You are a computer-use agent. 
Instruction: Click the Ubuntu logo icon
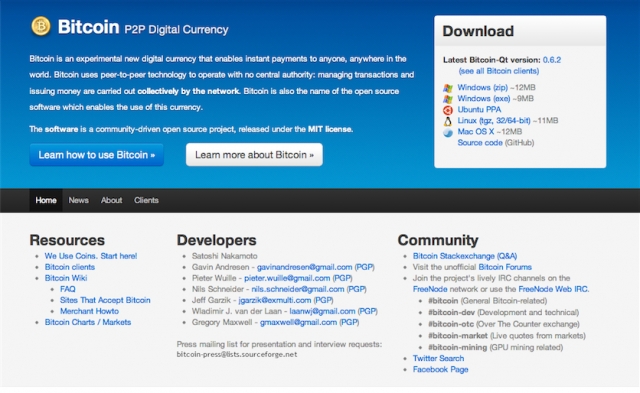(448, 110)
